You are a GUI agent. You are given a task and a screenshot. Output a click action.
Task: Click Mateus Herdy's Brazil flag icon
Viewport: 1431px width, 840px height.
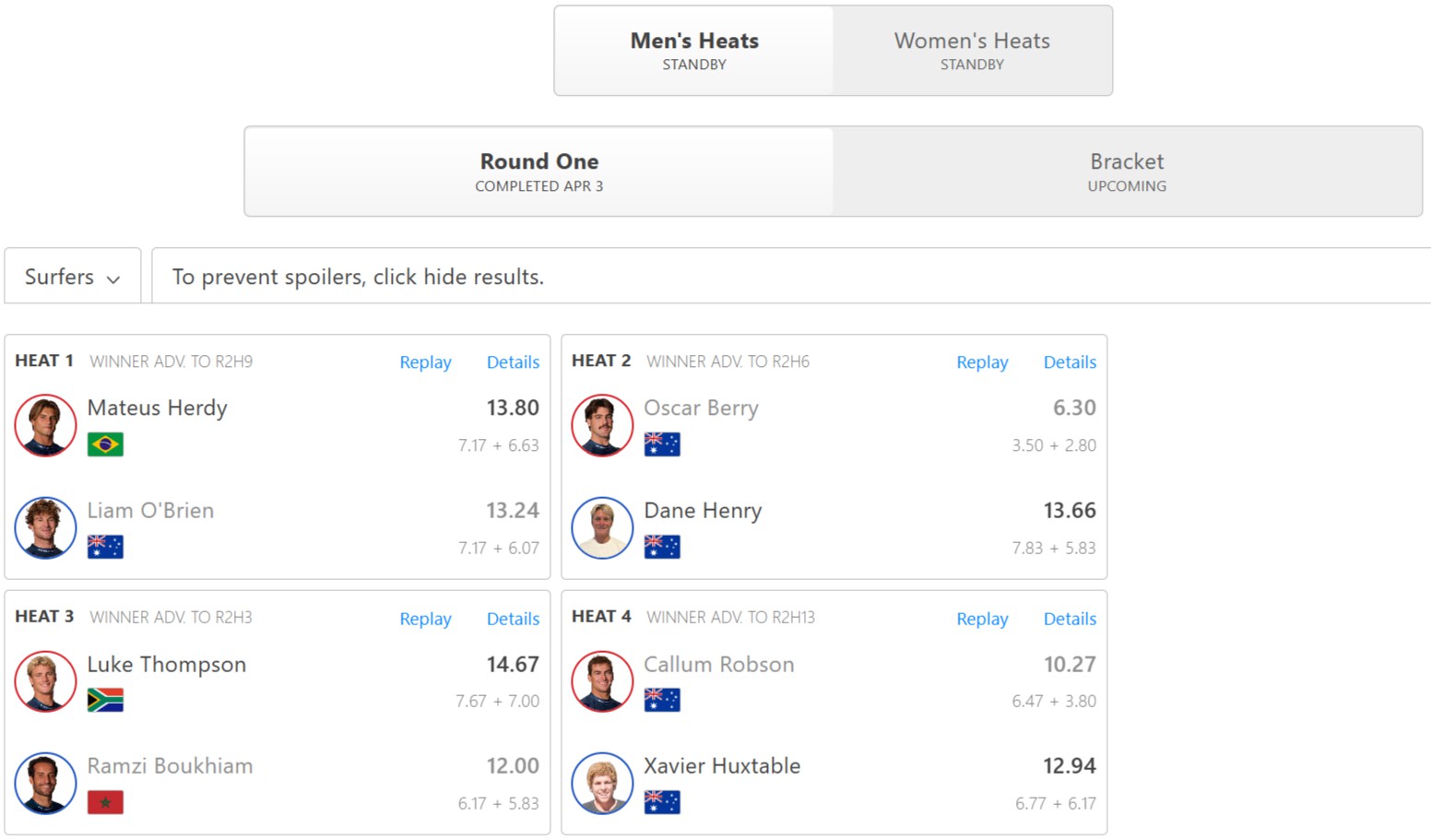(105, 444)
